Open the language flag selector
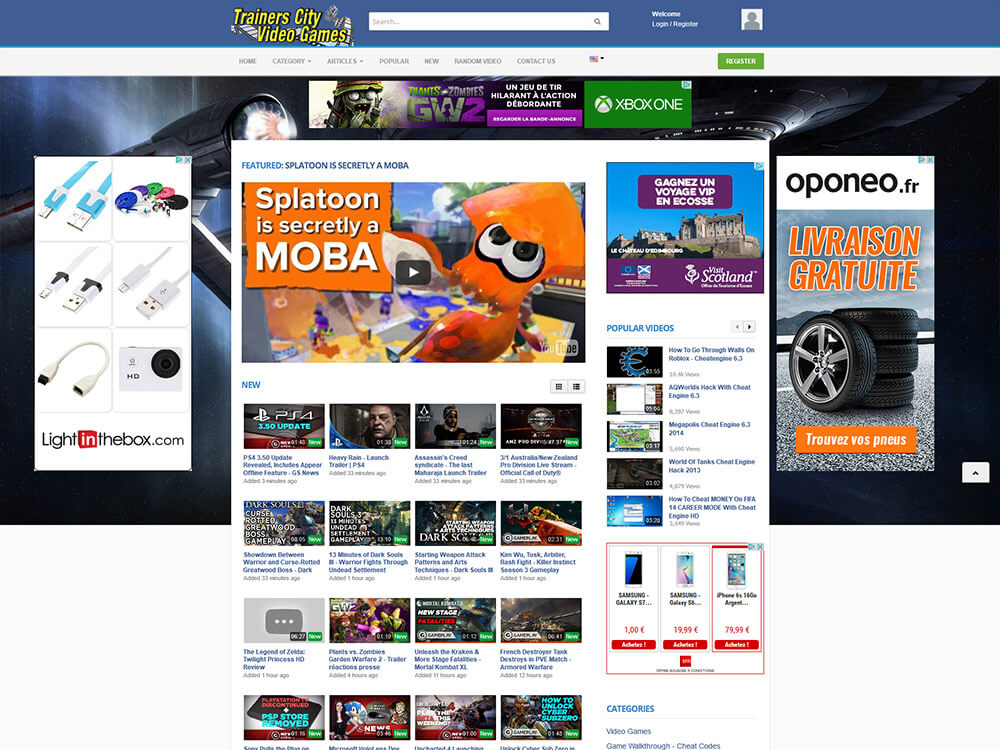1000x750 pixels. tap(596, 59)
